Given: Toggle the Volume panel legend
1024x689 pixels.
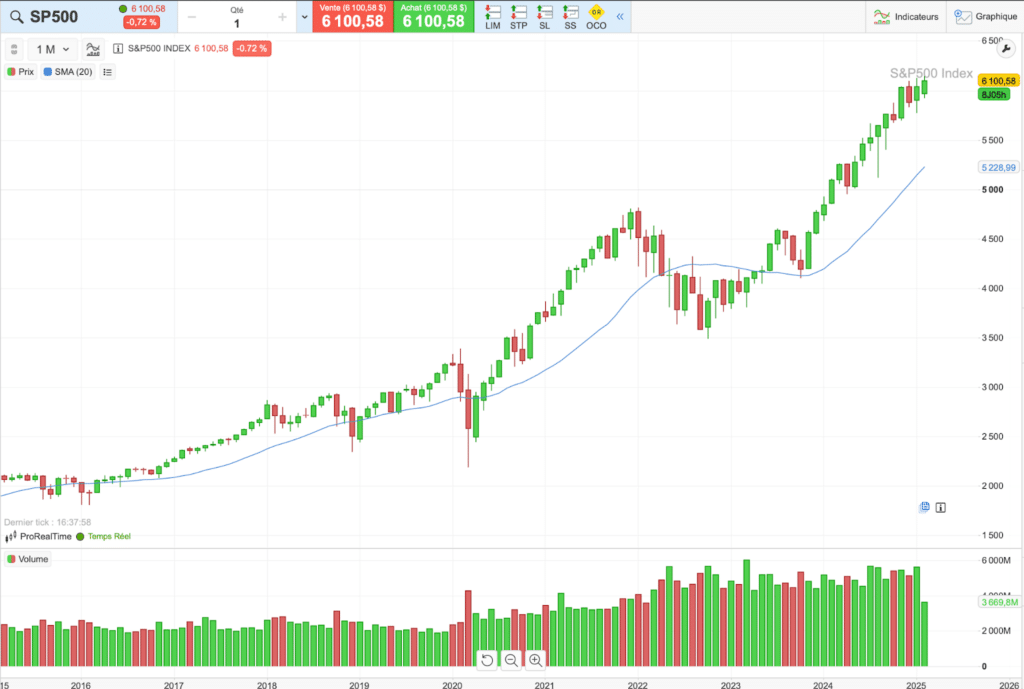Looking at the screenshot, I should [27, 559].
